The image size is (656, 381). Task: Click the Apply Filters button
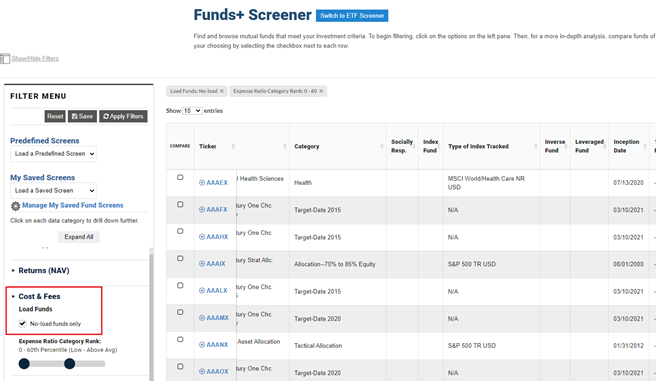pyautogui.click(x=123, y=116)
